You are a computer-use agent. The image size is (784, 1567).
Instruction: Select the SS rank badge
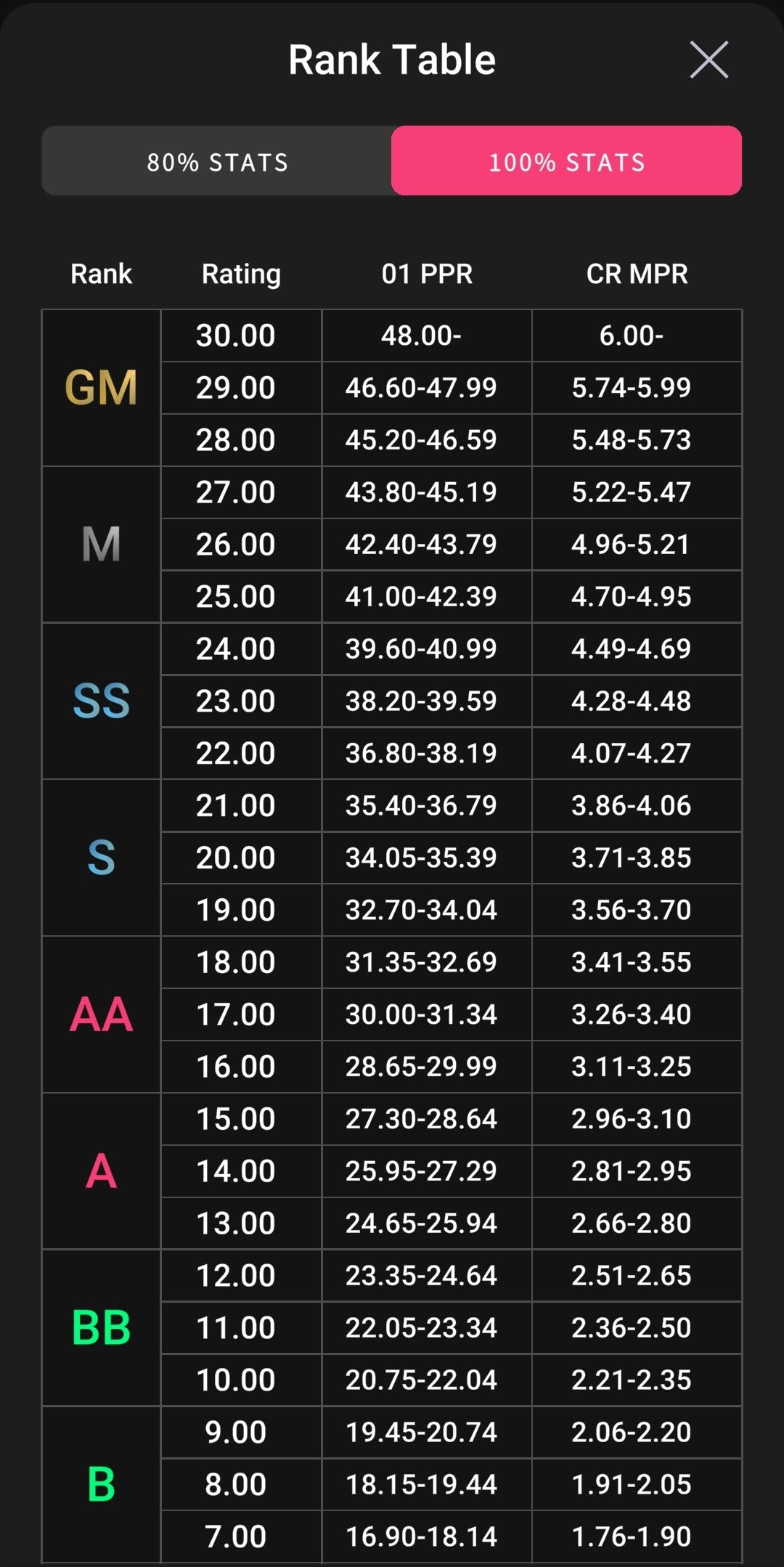pyautogui.click(x=101, y=701)
